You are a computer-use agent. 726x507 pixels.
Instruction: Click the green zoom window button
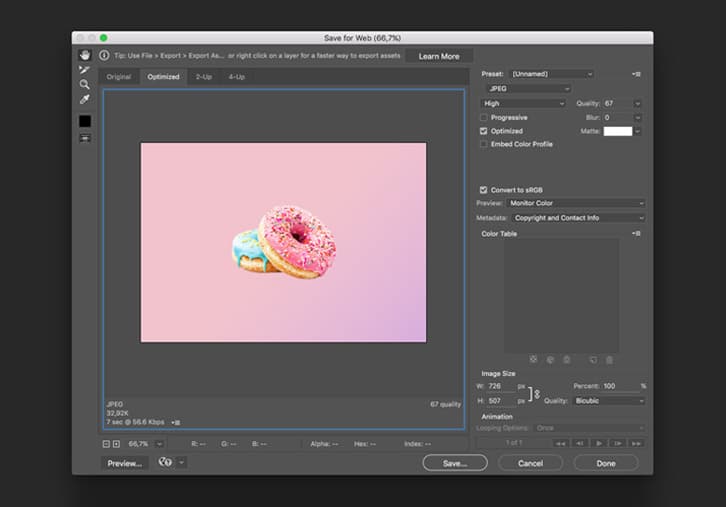(x=104, y=38)
